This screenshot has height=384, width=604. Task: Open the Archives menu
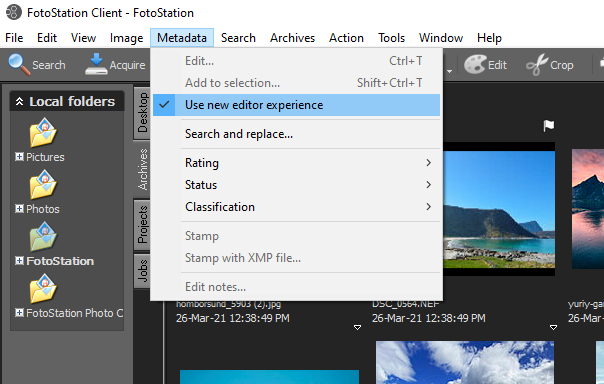(292, 38)
